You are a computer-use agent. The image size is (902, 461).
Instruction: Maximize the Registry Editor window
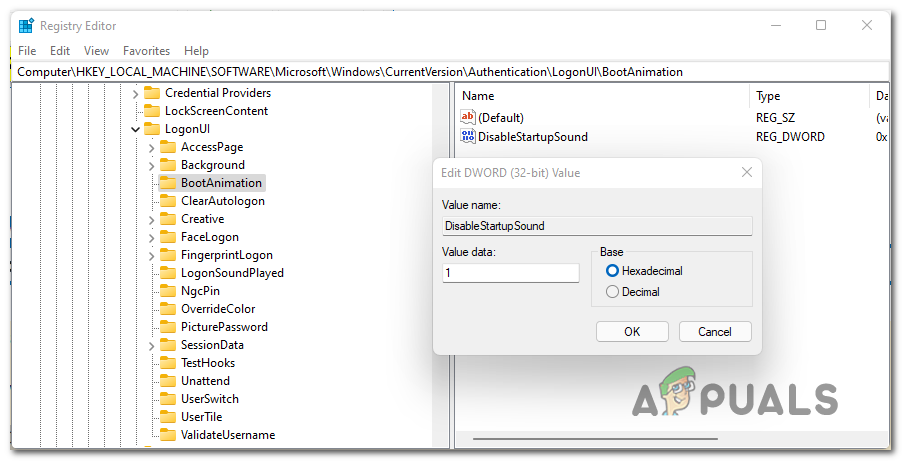pos(821,25)
